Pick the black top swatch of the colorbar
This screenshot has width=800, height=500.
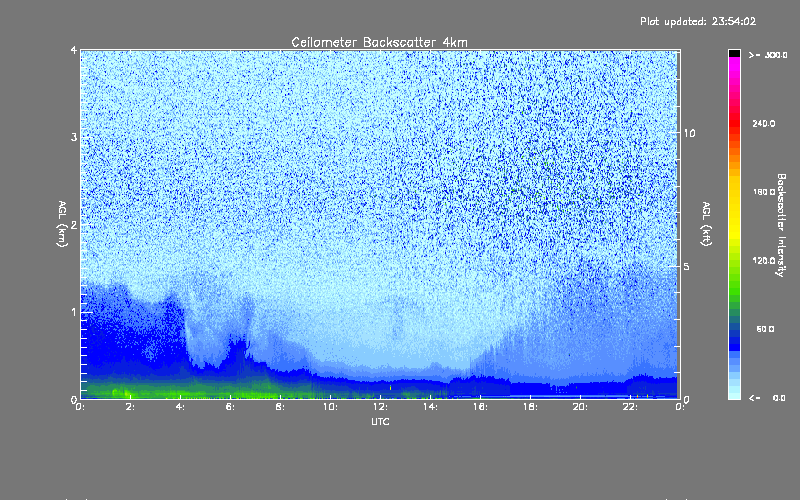click(734, 54)
